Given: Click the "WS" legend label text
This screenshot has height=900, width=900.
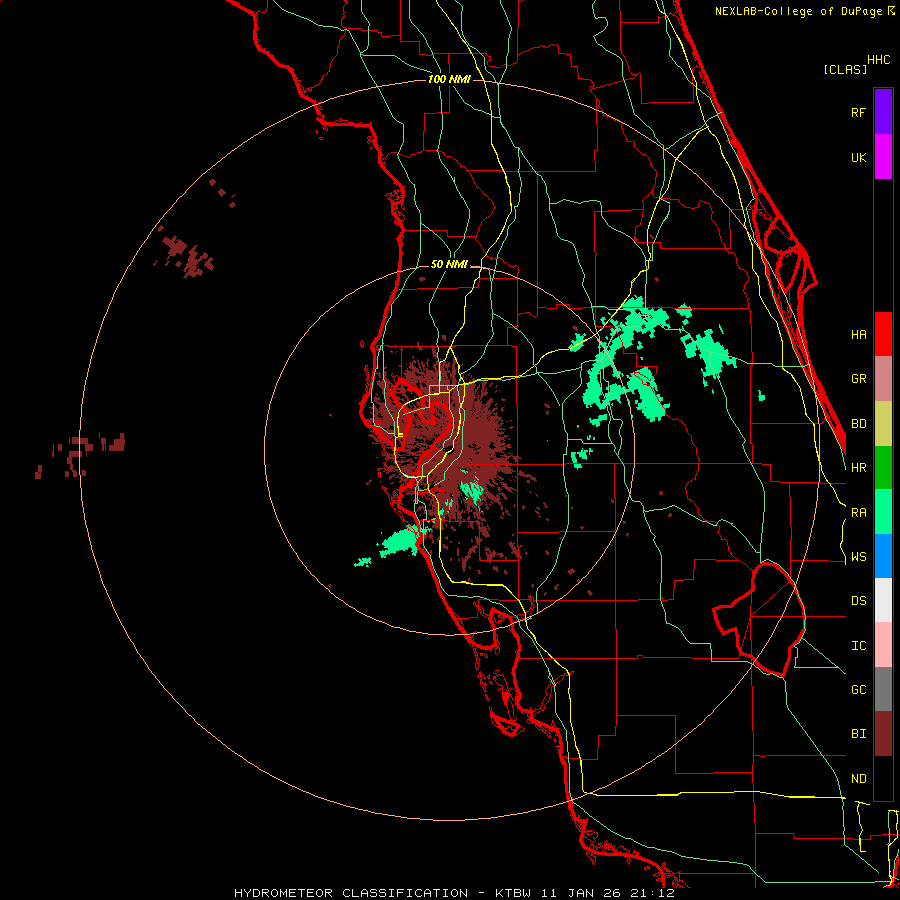Looking at the screenshot, I should (x=858, y=557).
